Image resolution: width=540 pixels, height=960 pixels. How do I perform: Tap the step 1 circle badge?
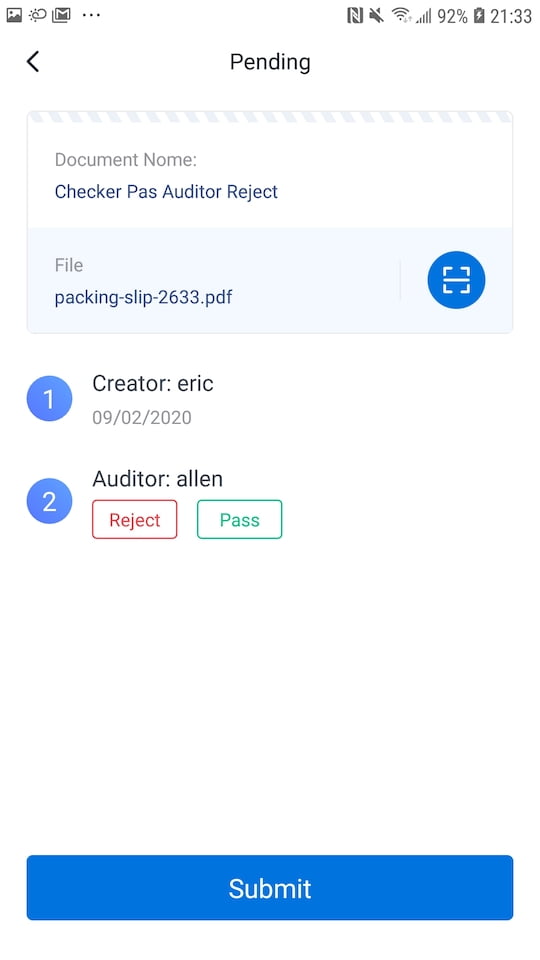[50, 399]
